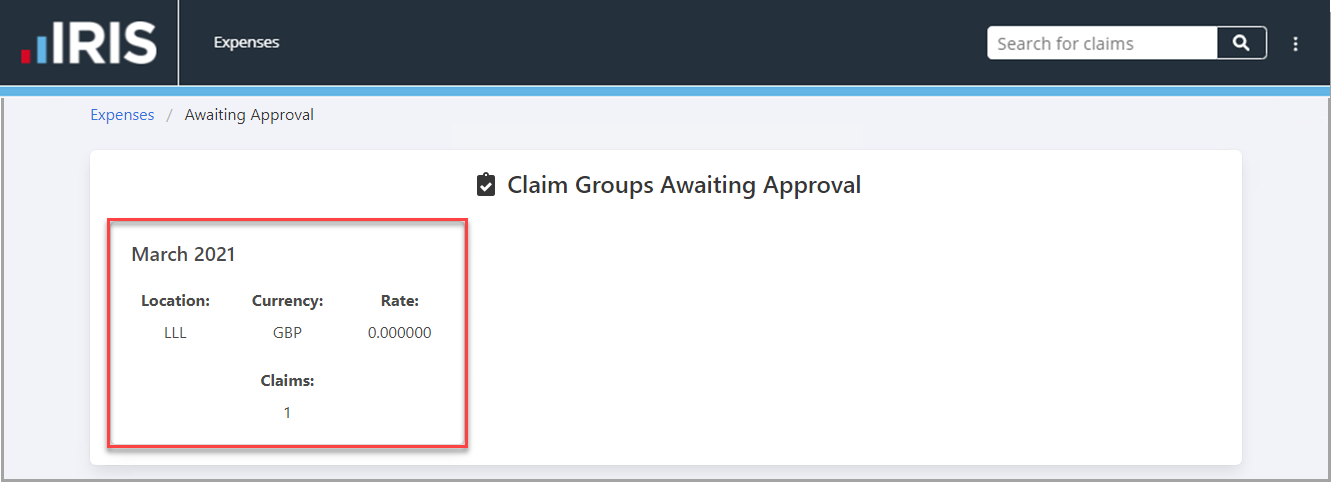Click the IRIS logo

click(x=89, y=43)
